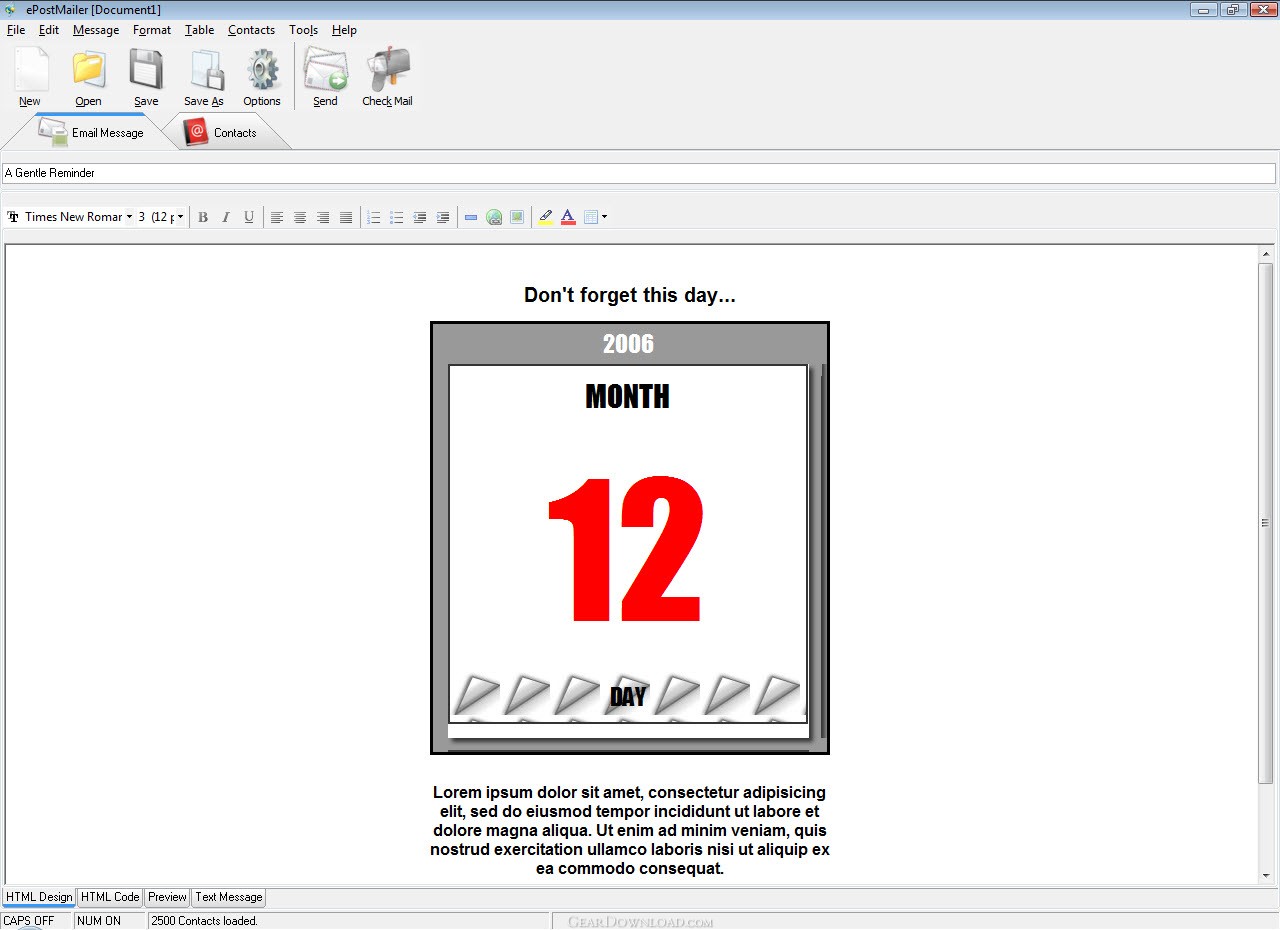Expand the Times New Roman font dropdown
This screenshot has height=930, width=1280.
[x=129, y=217]
